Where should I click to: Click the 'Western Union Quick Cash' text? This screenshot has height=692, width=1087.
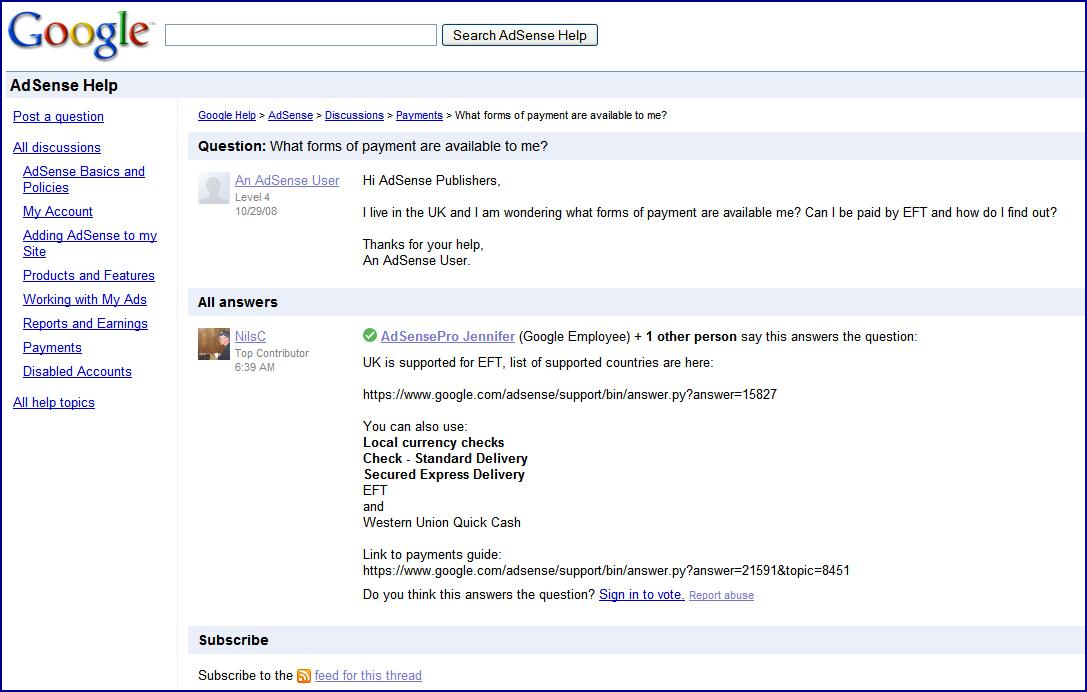pos(442,523)
